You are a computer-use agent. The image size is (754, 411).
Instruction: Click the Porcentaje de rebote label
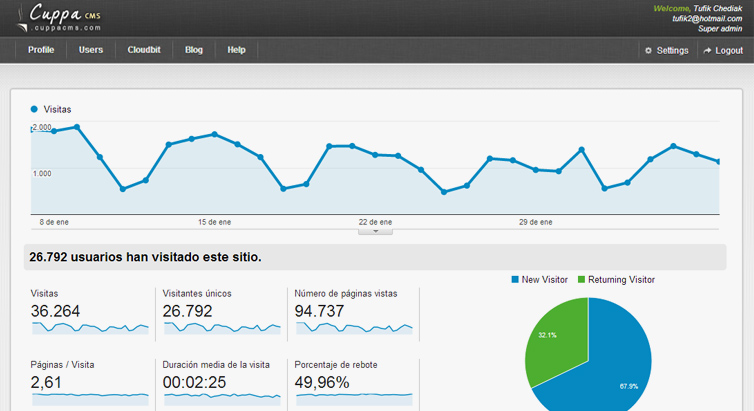click(336, 364)
